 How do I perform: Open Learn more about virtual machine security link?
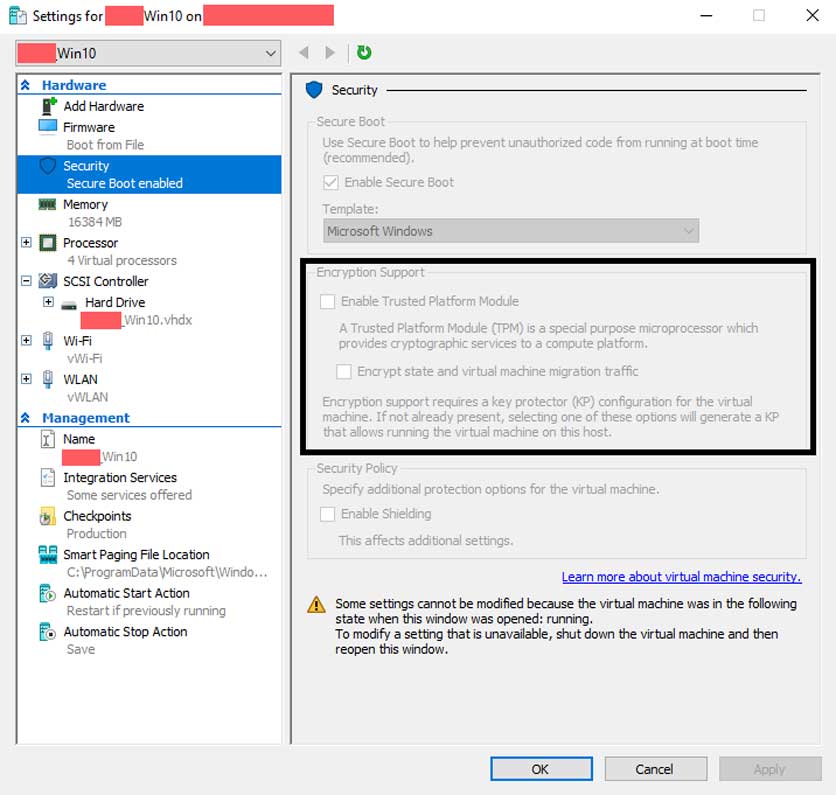click(681, 577)
